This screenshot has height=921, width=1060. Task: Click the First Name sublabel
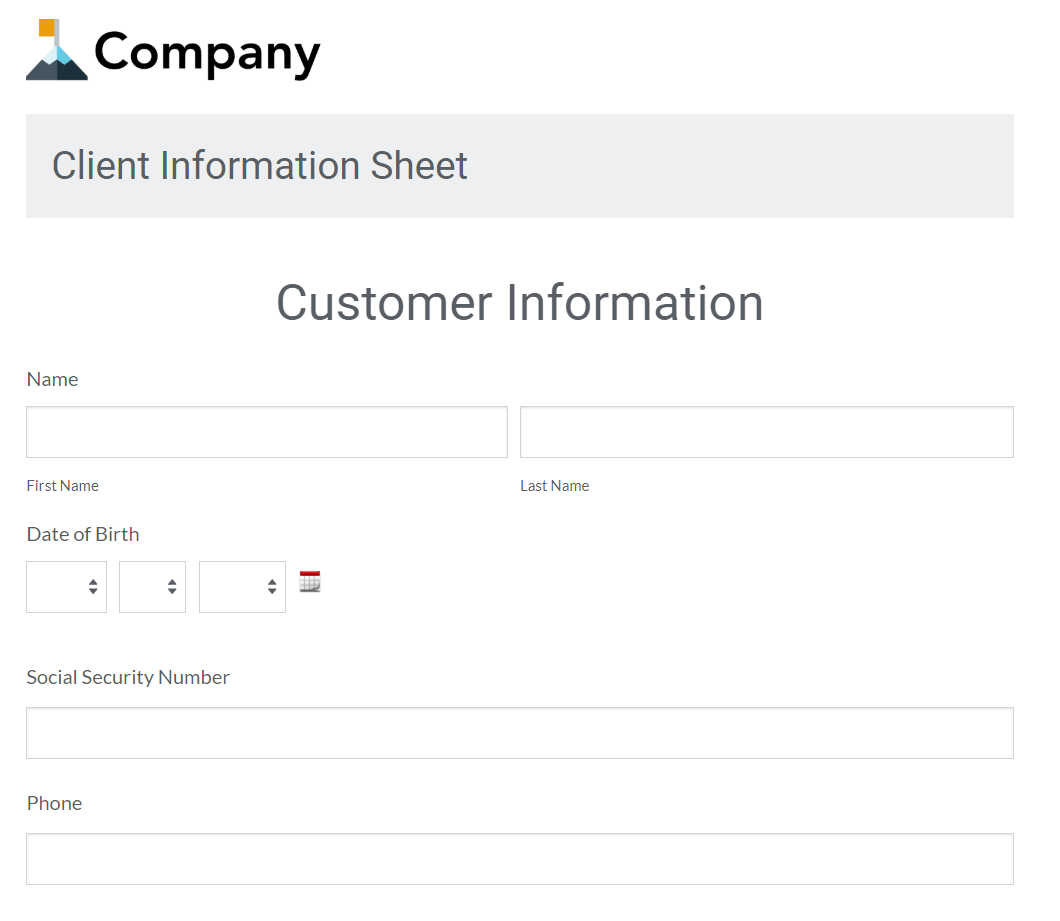point(62,486)
